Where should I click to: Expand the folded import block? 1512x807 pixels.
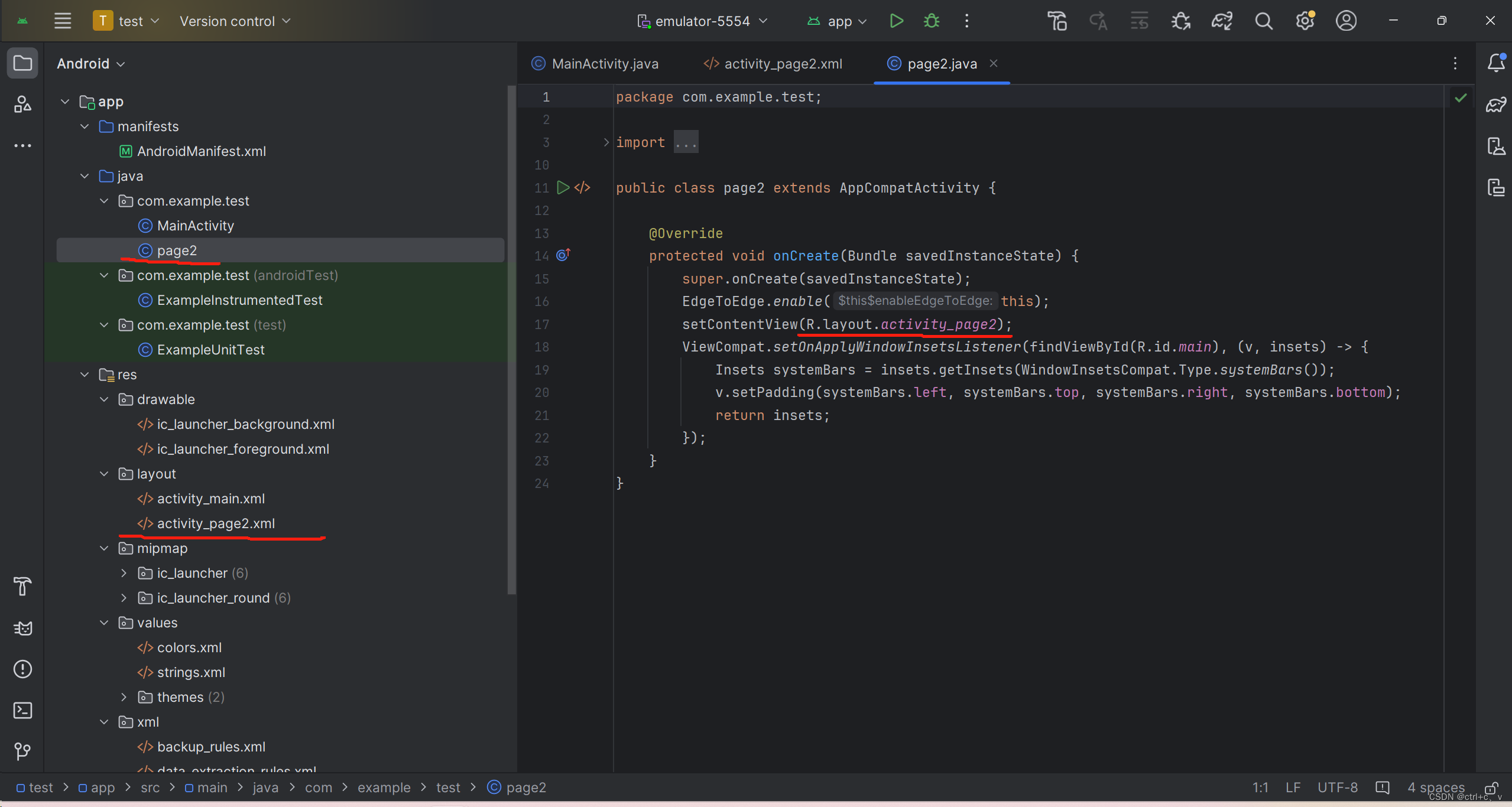pyautogui.click(x=606, y=142)
